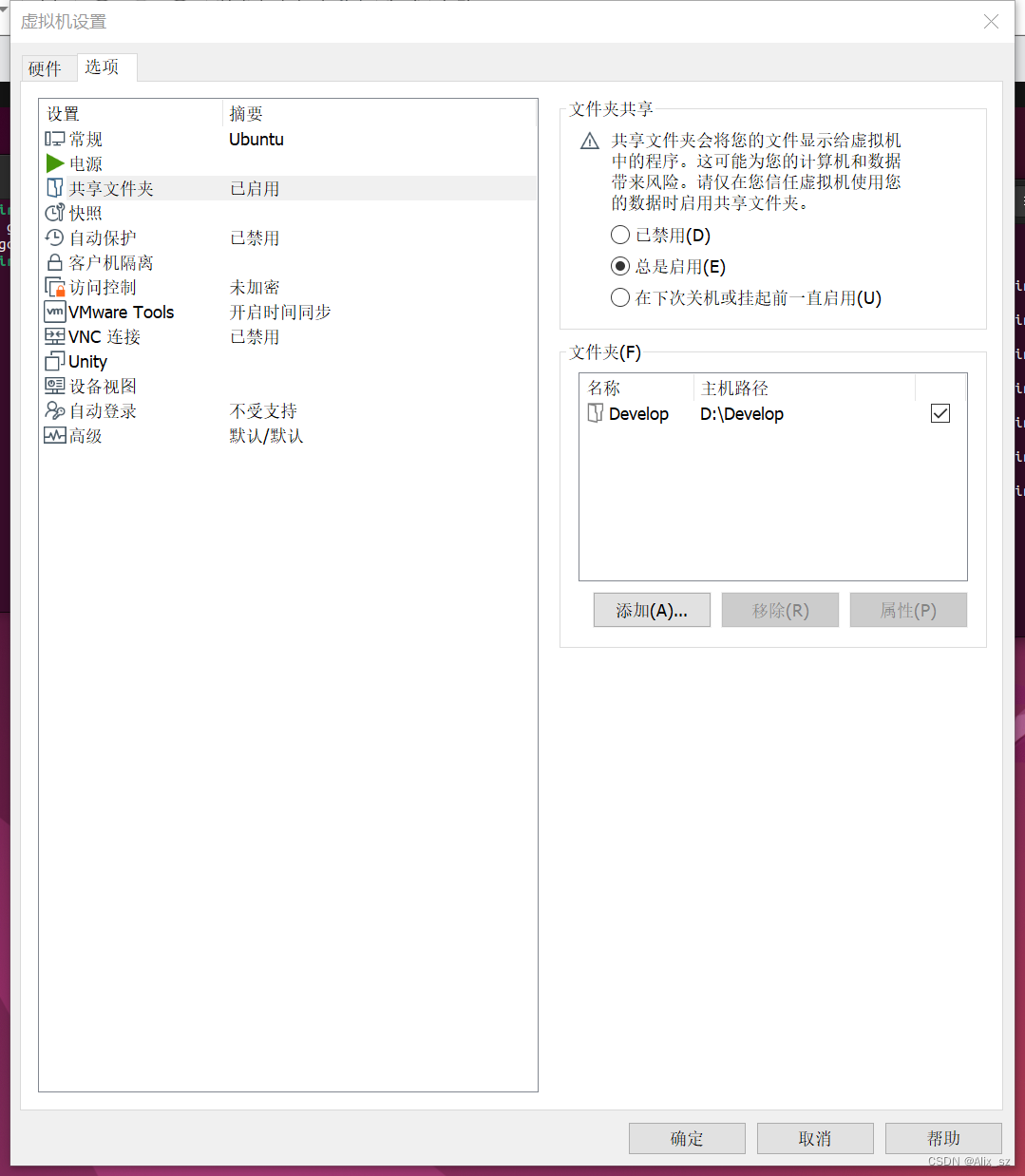Click the 已启用 summary for shared folders
The height and width of the screenshot is (1176, 1025).
pos(255,188)
